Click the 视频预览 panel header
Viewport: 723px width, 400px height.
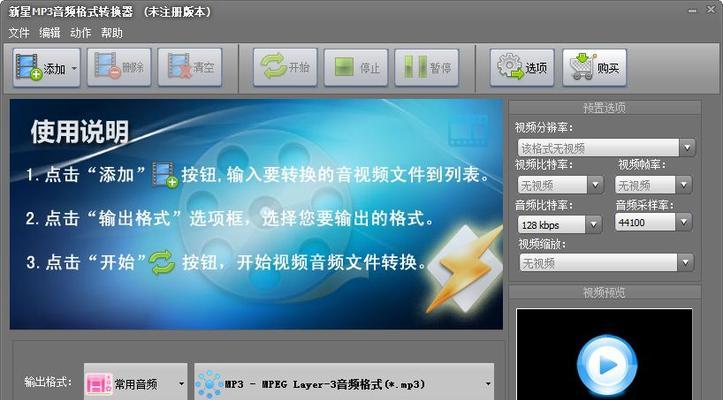point(604,293)
